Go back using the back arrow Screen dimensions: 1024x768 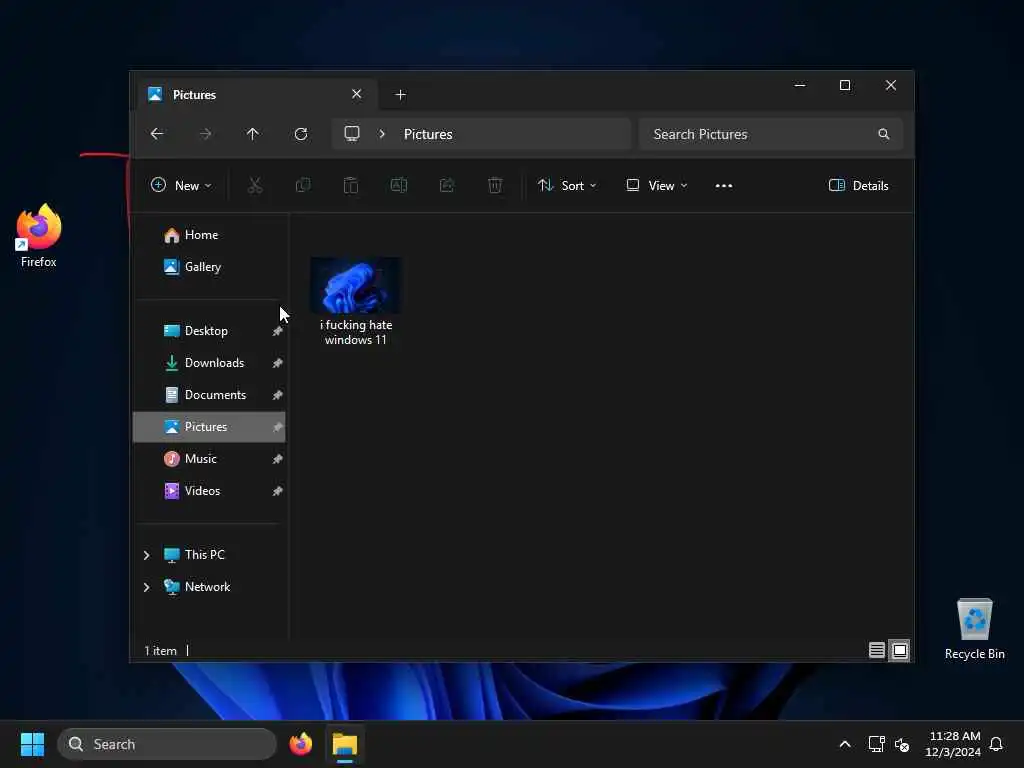(x=157, y=134)
